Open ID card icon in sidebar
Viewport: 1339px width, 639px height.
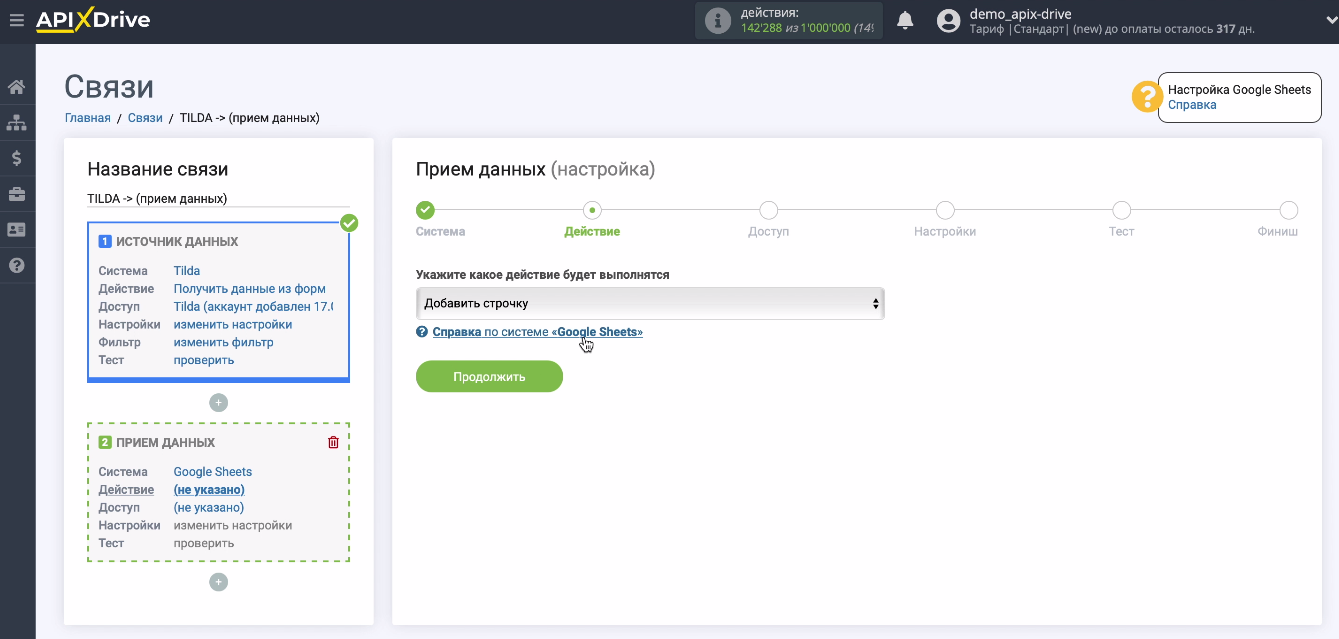[x=17, y=230]
